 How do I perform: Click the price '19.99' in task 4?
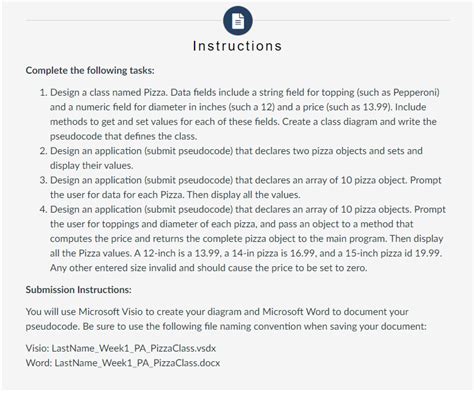click(x=428, y=253)
